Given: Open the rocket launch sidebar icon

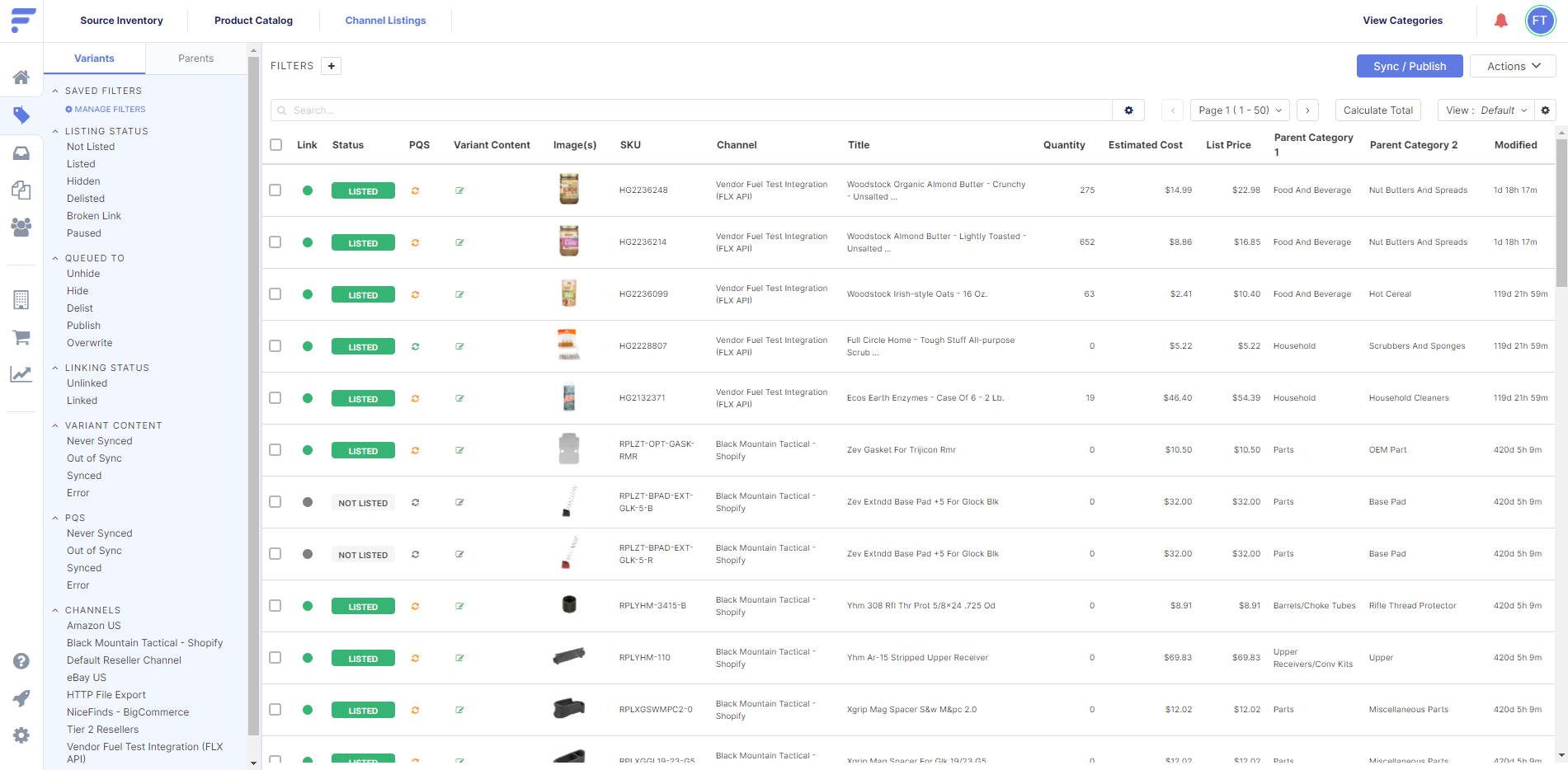Looking at the screenshot, I should (22, 697).
